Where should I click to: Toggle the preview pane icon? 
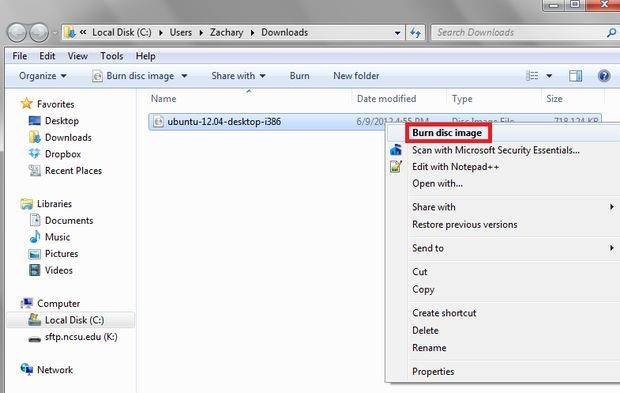pyautogui.click(x=575, y=76)
